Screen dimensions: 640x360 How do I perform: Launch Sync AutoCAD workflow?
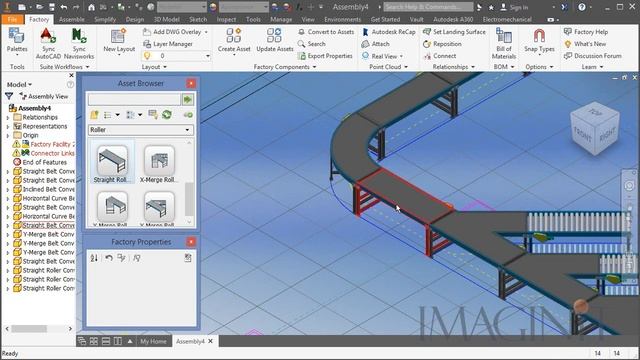(x=48, y=44)
